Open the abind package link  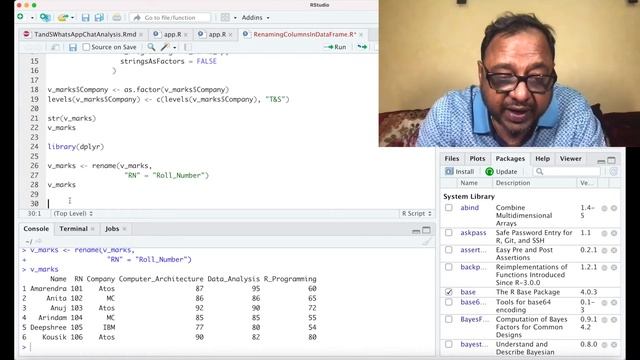tap(469, 208)
